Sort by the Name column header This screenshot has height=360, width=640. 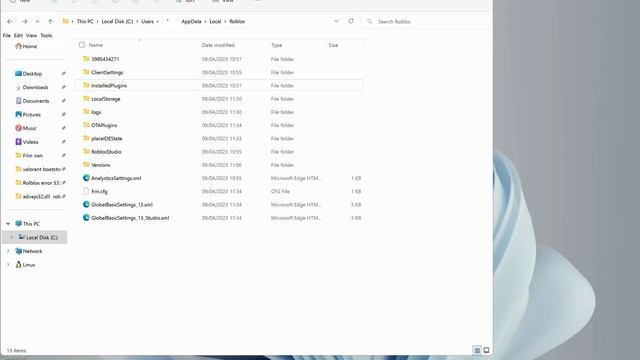96,45
